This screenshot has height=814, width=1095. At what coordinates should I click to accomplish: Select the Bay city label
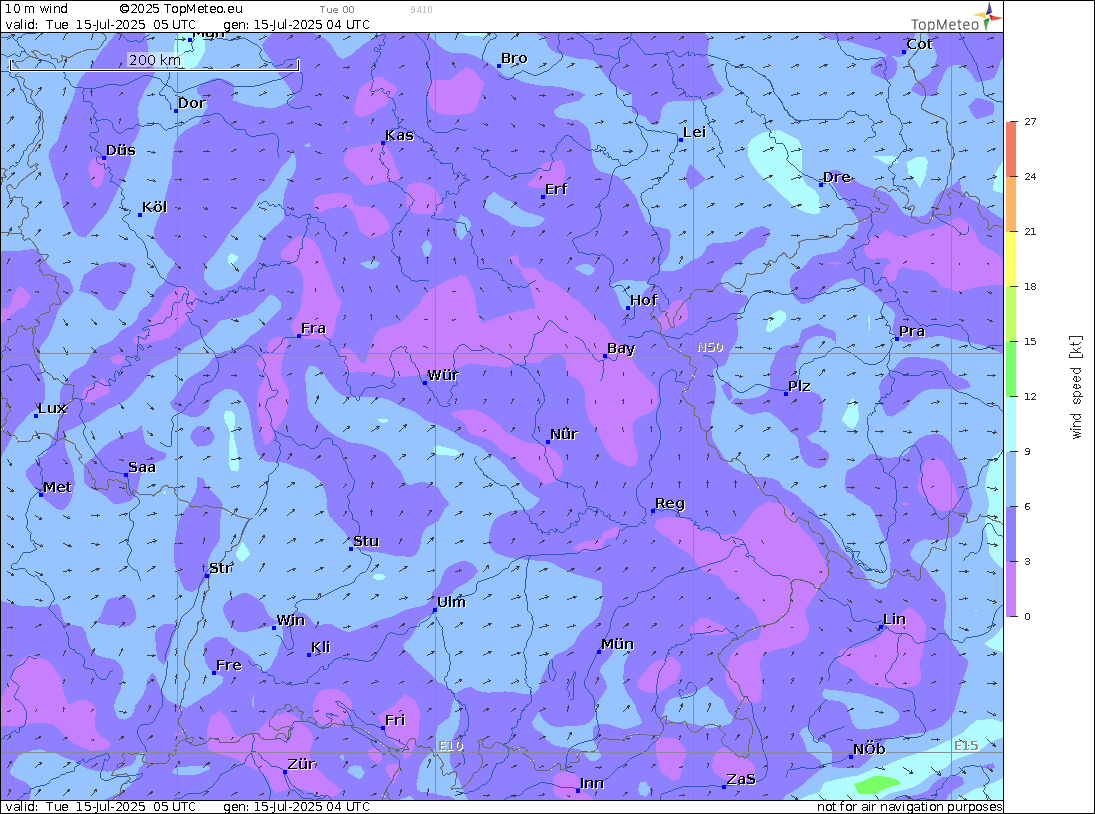click(621, 348)
